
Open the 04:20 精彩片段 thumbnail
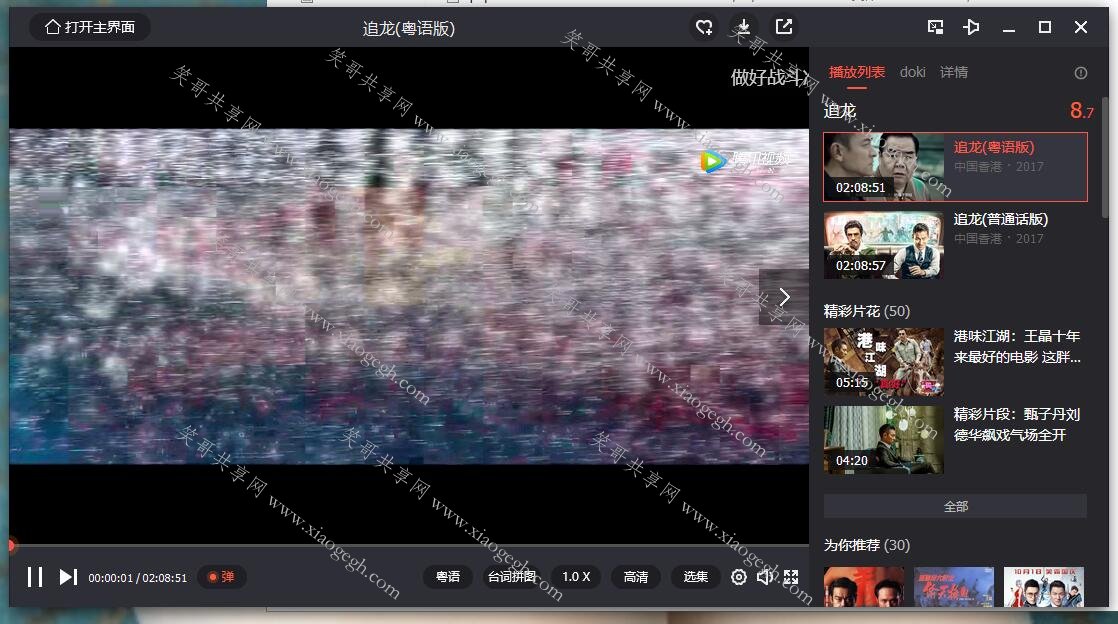884,440
